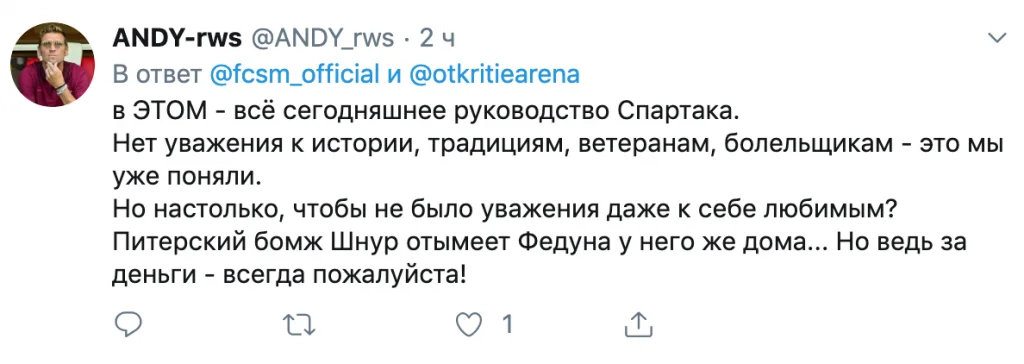Open the share tweet upload icon
The height and width of the screenshot is (364, 1024).
coord(639,323)
